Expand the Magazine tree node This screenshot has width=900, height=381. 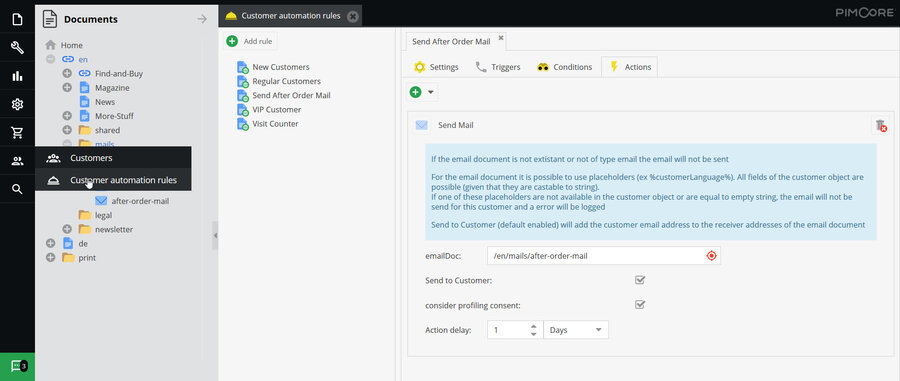pyautogui.click(x=67, y=88)
